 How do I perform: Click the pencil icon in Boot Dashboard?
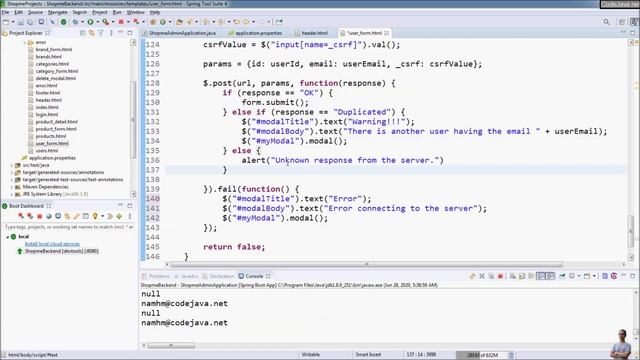pos(76,216)
